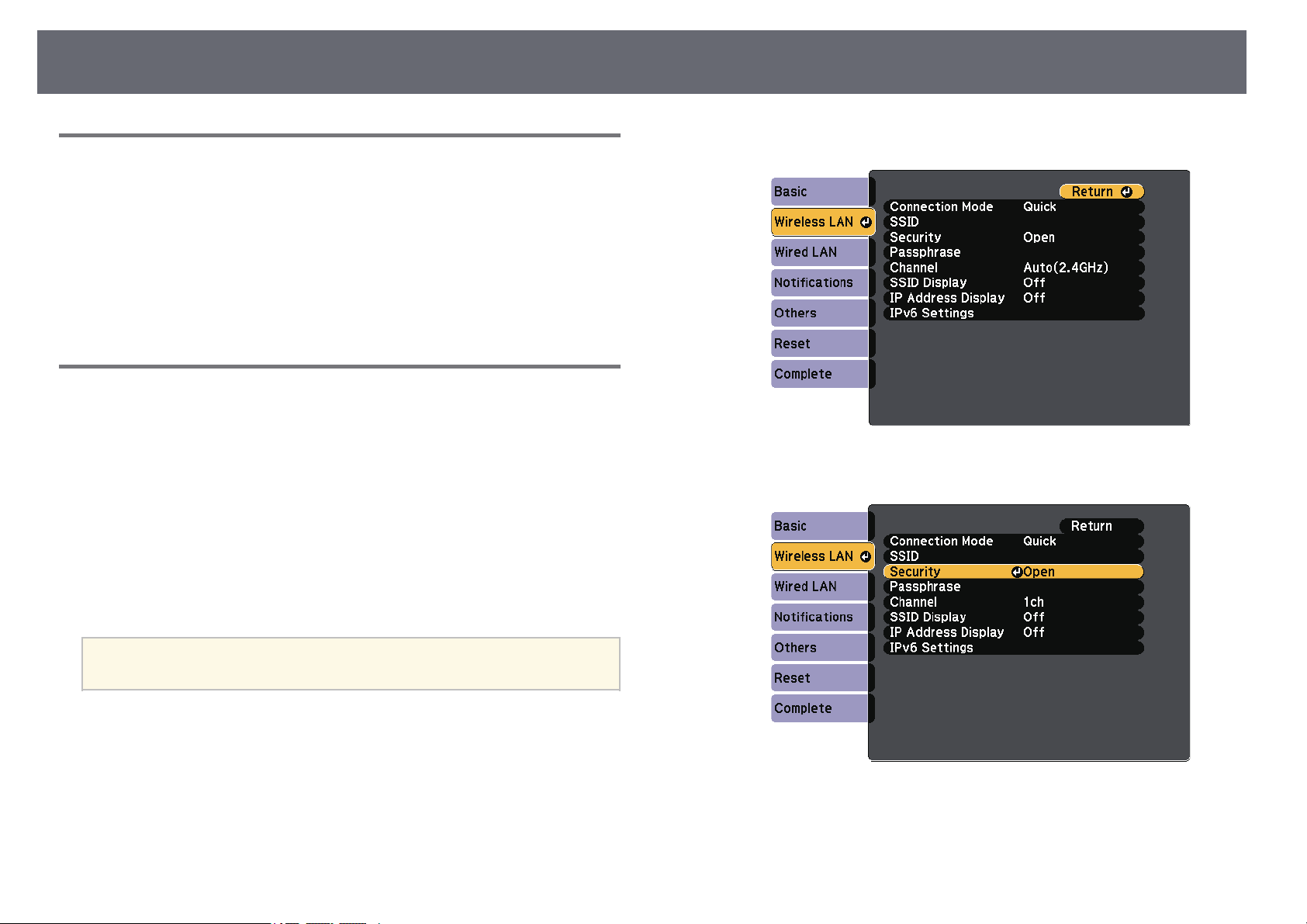Select SSID row in 1ch menu
This screenshot has height=924, width=1307.
pos(1014,556)
